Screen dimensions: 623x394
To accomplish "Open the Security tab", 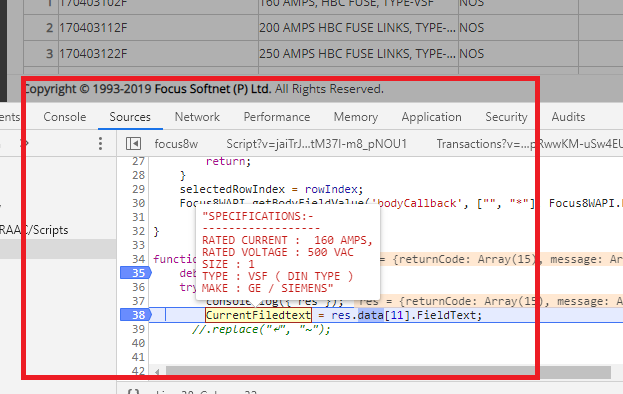I will pyautogui.click(x=506, y=117).
